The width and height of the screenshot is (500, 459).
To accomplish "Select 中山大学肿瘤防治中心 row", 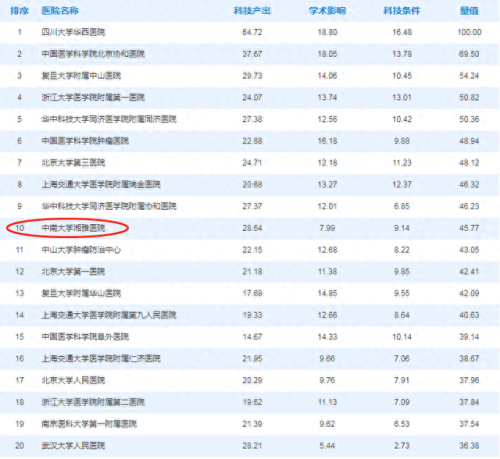I will point(250,250).
